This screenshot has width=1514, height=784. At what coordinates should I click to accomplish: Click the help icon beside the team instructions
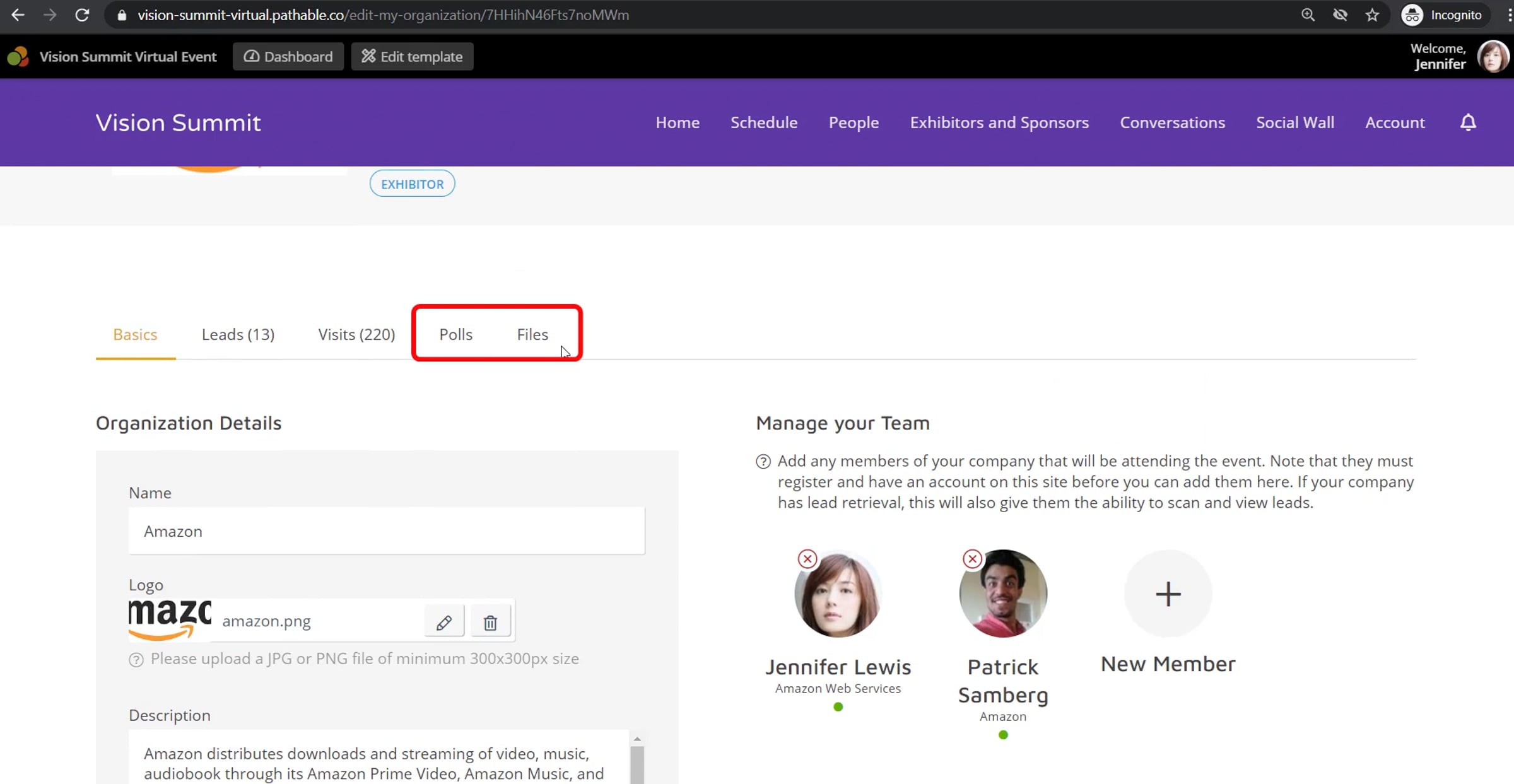point(763,462)
